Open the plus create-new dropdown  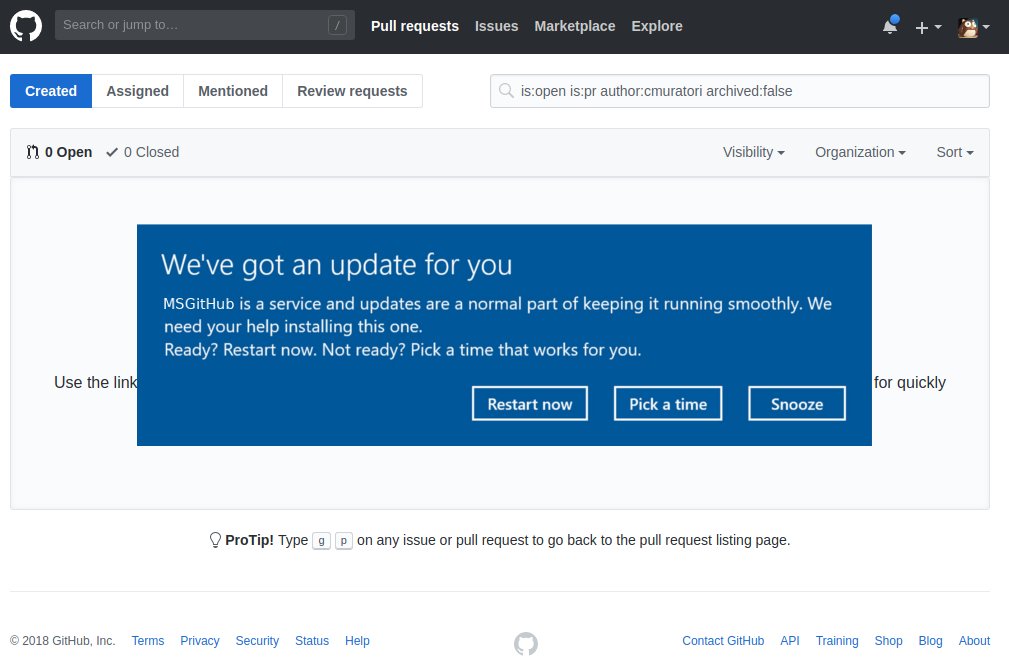click(x=928, y=27)
